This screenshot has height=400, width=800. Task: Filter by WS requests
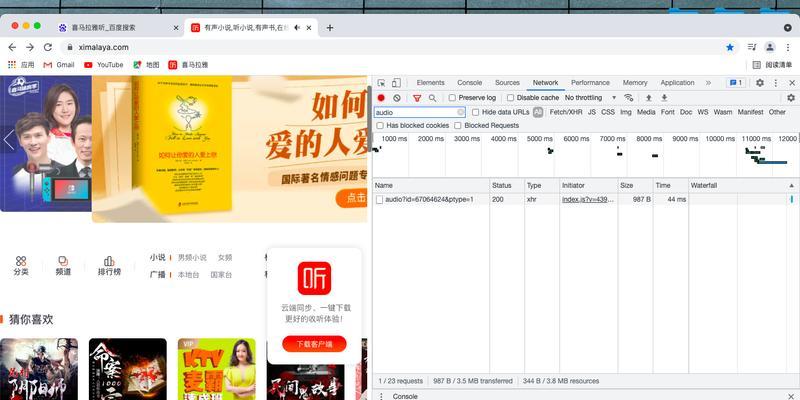pyautogui.click(x=703, y=112)
